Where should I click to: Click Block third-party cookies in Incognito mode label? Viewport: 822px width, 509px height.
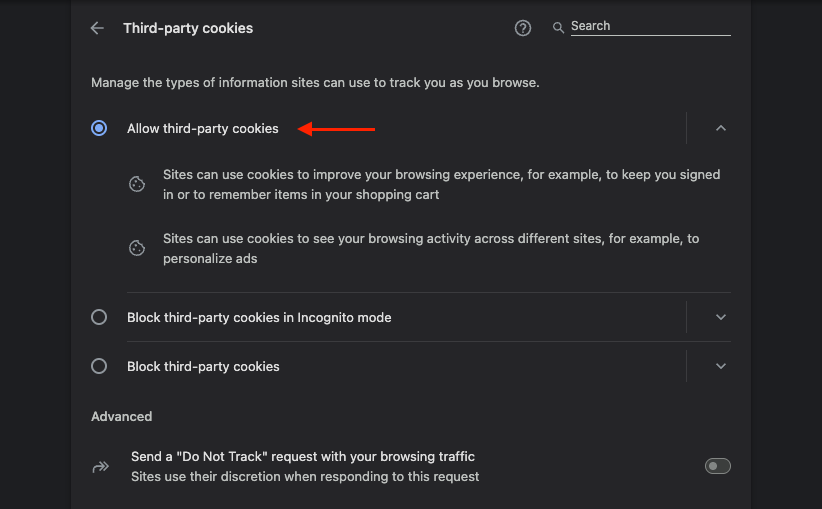259,318
